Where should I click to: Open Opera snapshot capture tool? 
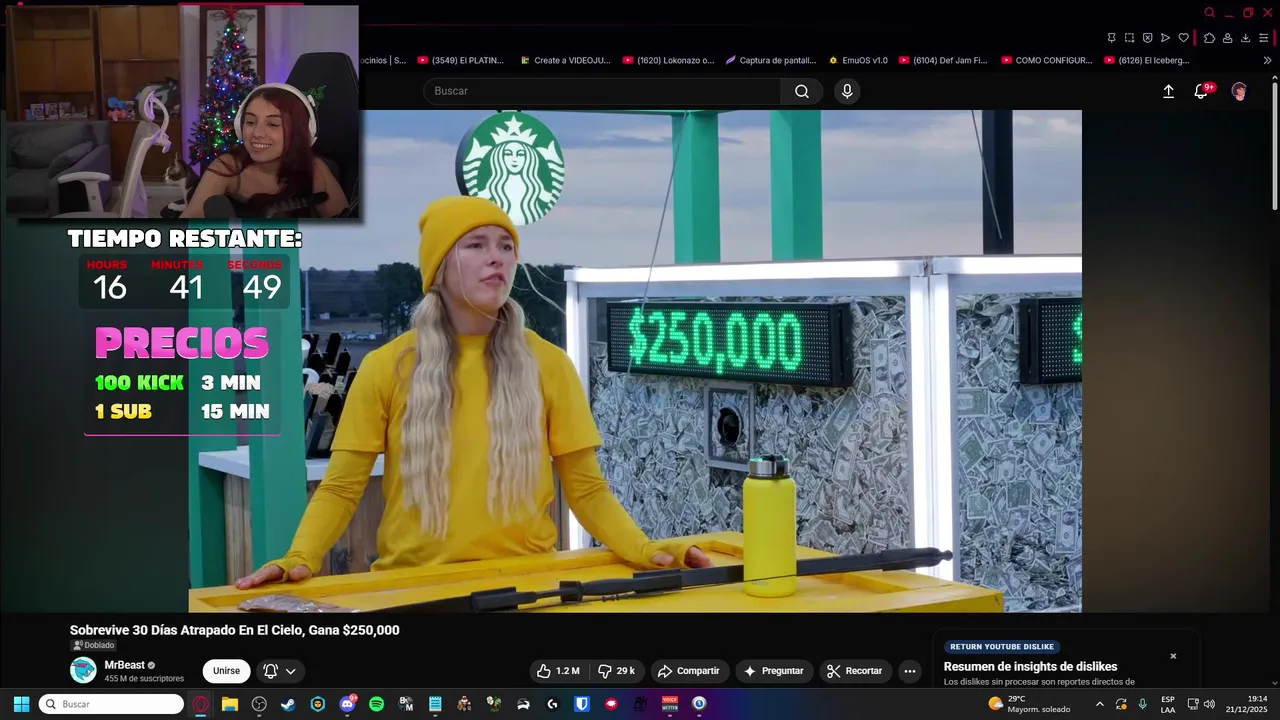pyautogui.click(x=1129, y=38)
